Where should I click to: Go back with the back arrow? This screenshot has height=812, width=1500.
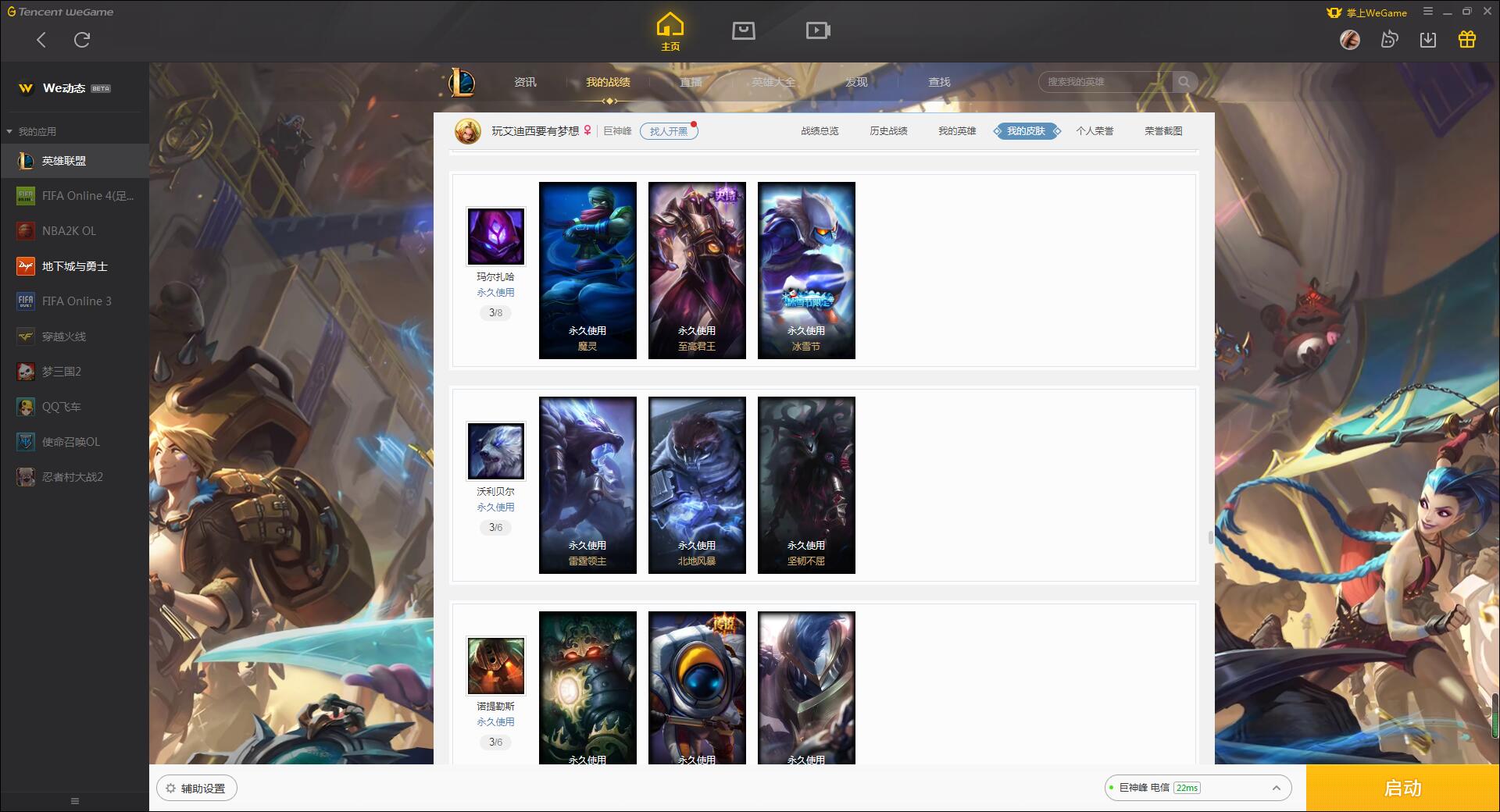[41, 40]
